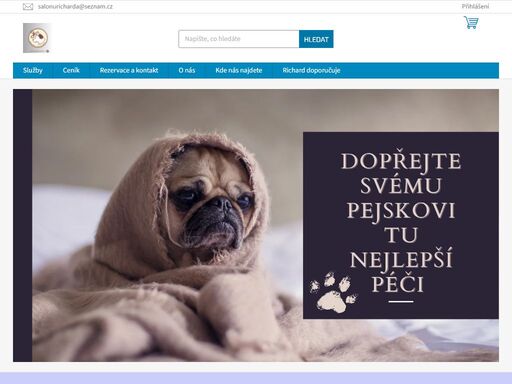Viewport: 512px width, 384px height.
Task: Click the envelope email icon
Action: (28, 7)
